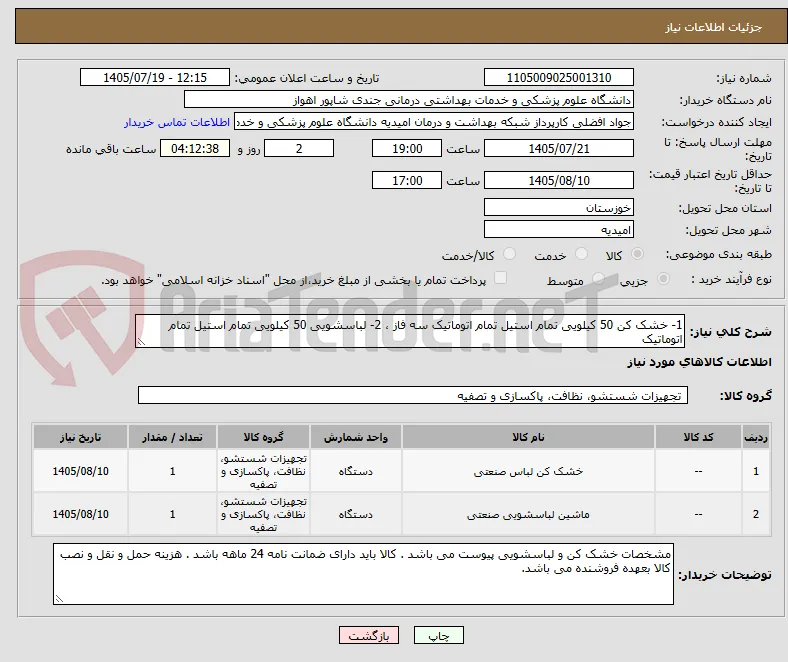Click the چاپ (print) button

click(438, 635)
